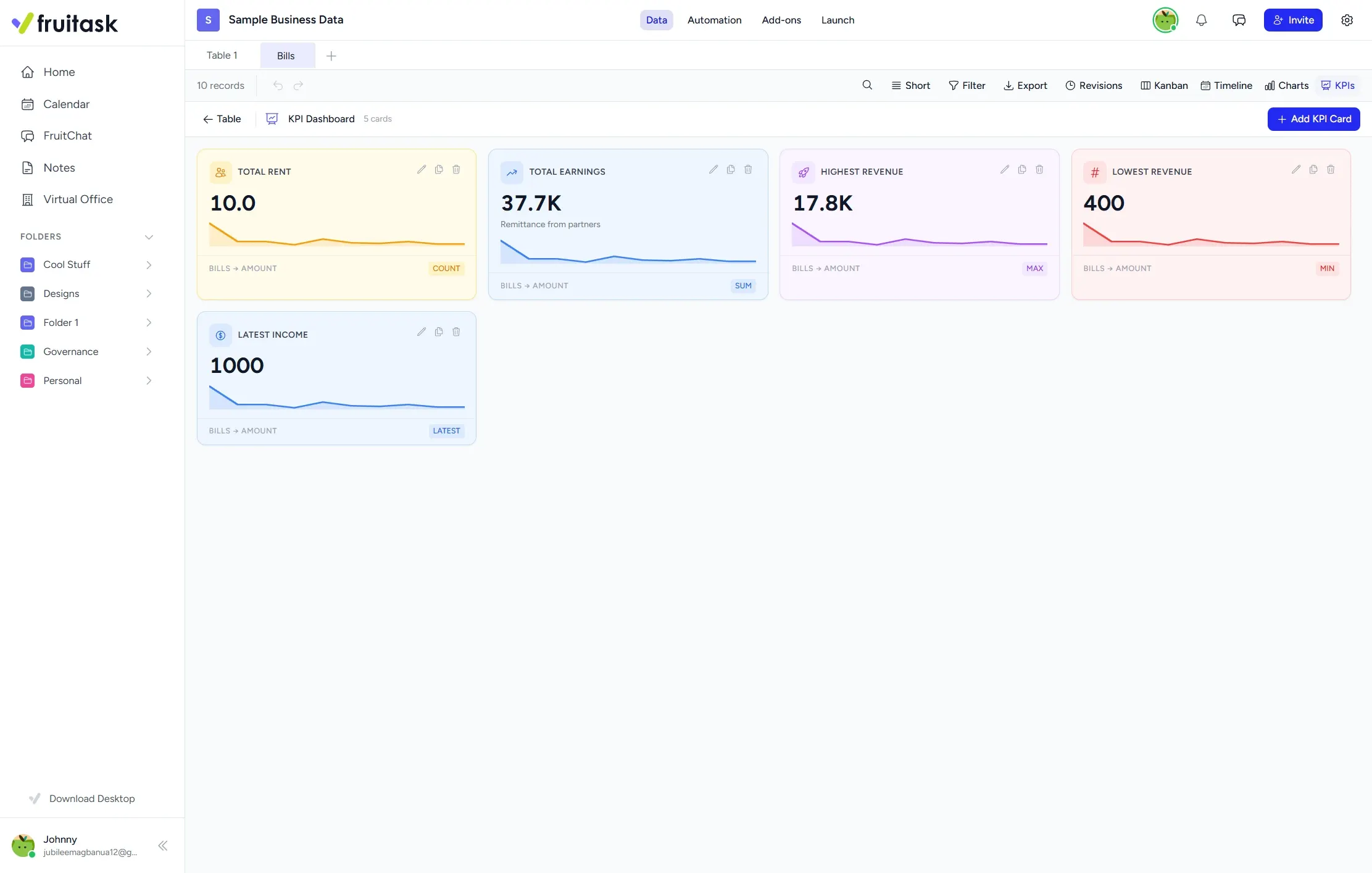Edit the Lowest Revenue card
Screen dimensions: 1372x873
1296,169
